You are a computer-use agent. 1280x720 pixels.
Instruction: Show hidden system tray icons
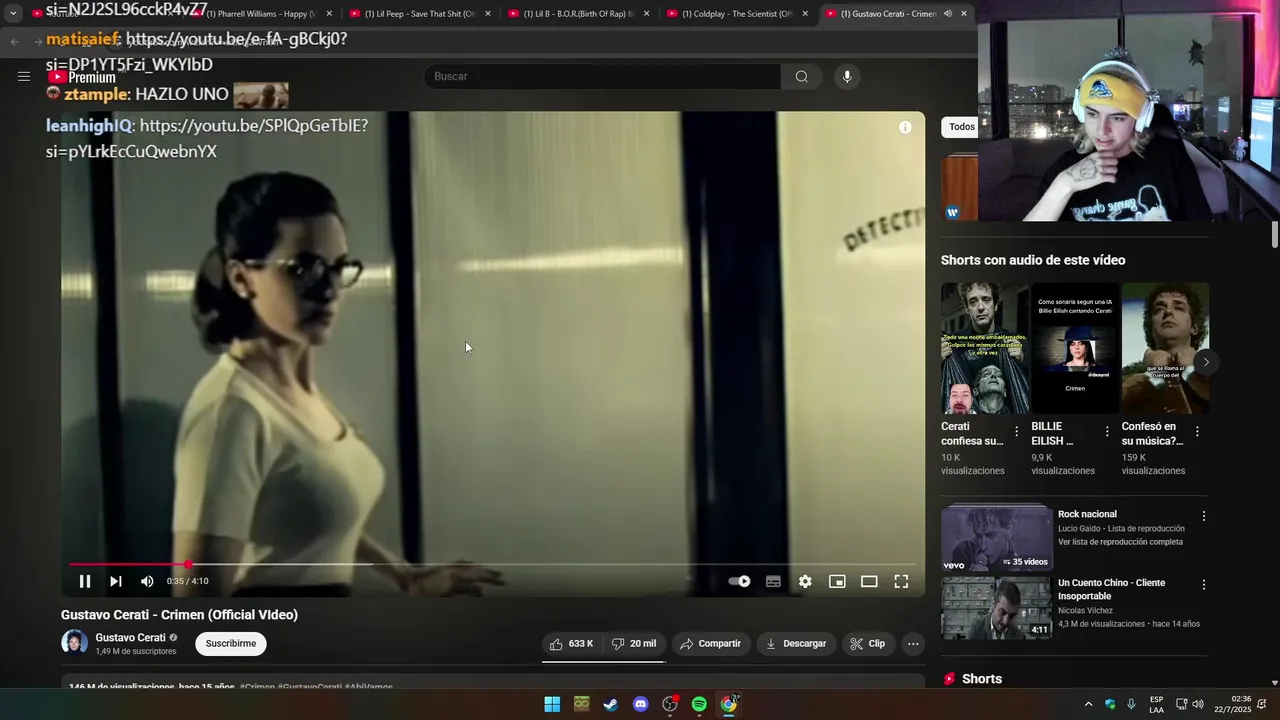(x=1088, y=704)
